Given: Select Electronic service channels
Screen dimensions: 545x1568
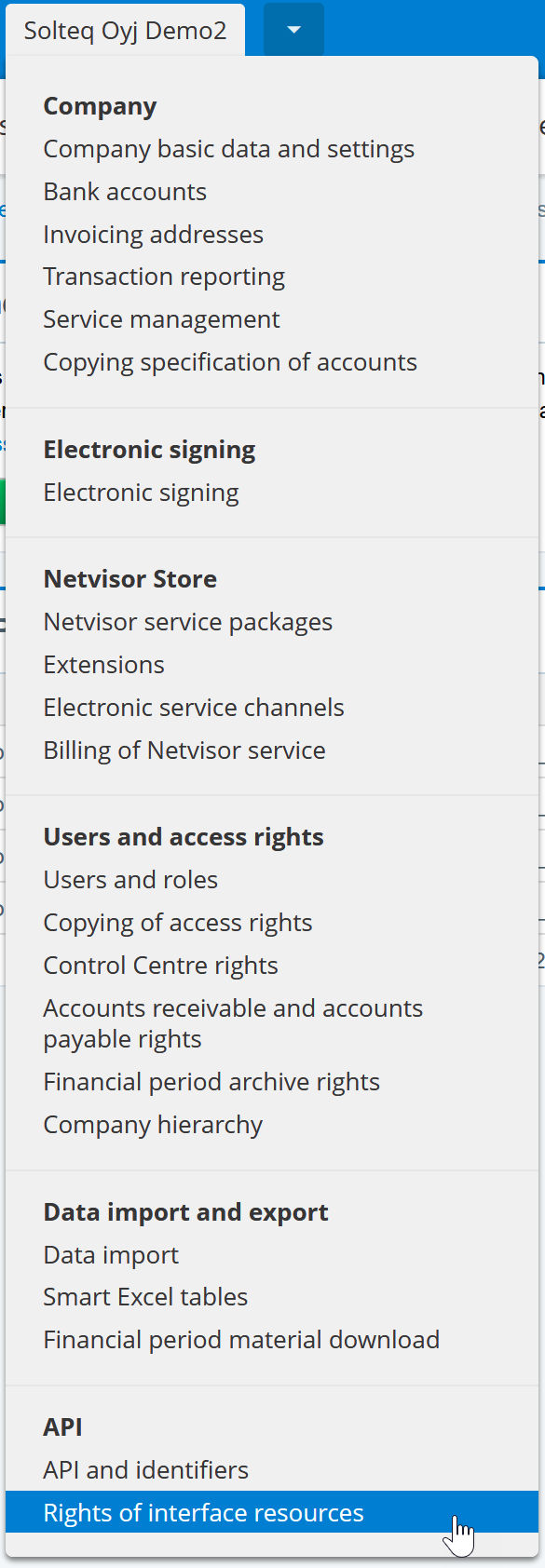Looking at the screenshot, I should [194, 708].
